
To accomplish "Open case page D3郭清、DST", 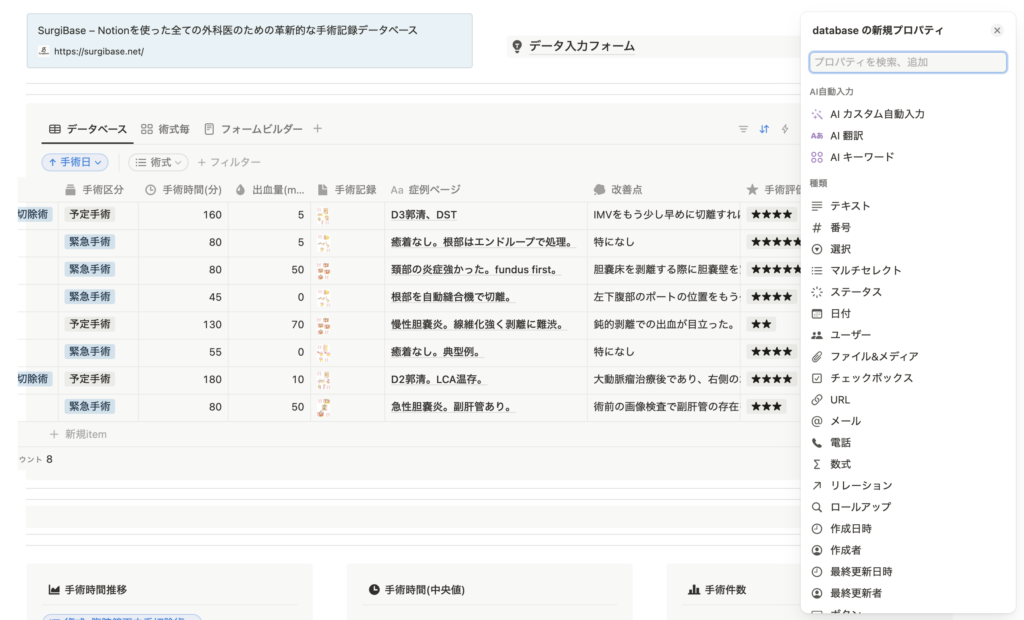I will point(424,215).
